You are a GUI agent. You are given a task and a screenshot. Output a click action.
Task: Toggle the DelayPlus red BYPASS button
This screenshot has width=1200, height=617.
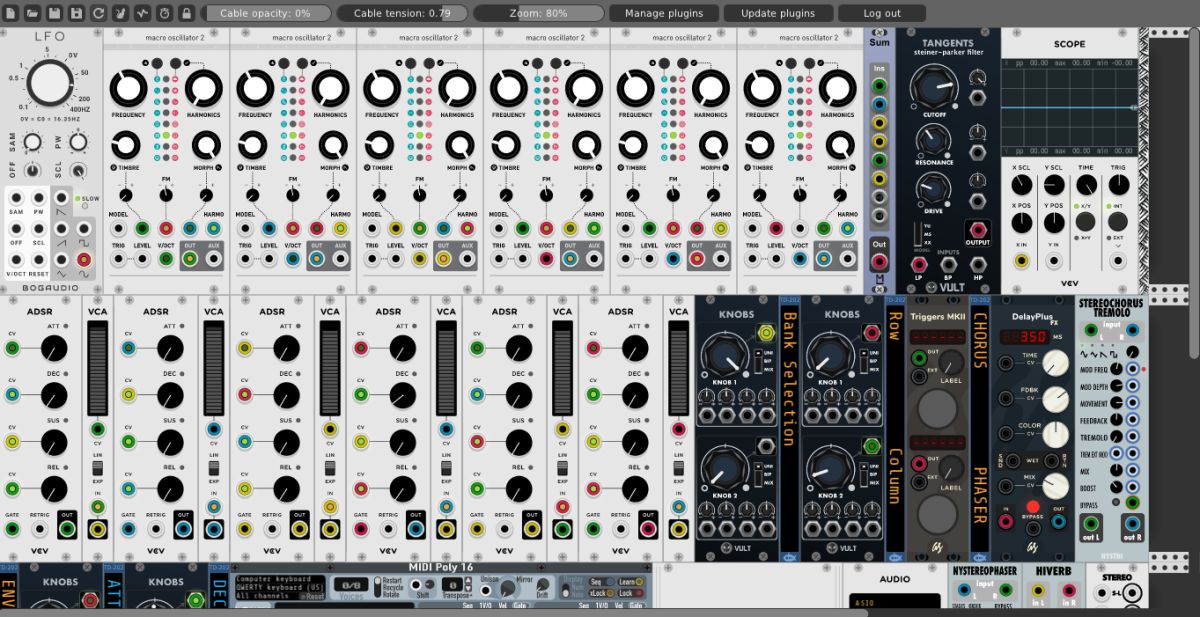coord(1032,507)
